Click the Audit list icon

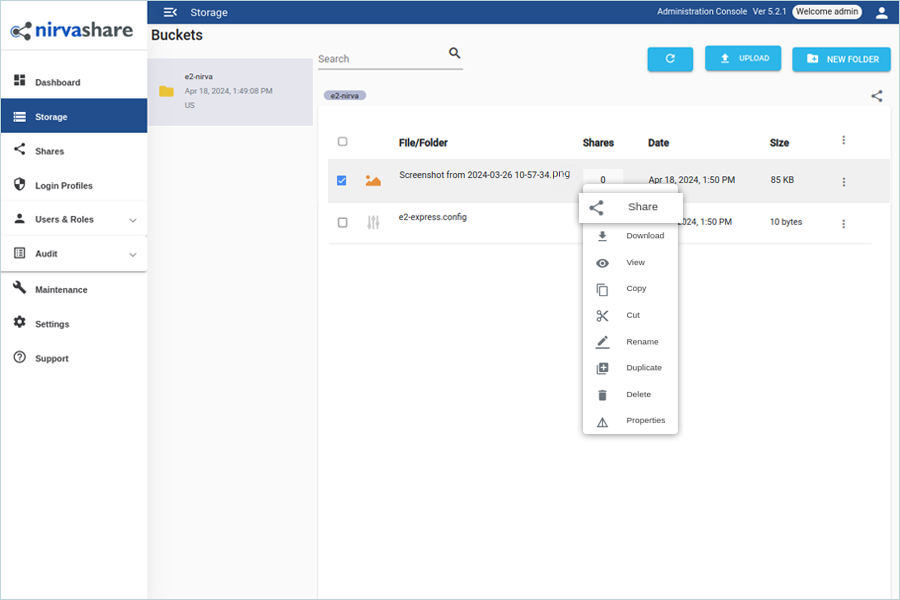click(20, 253)
